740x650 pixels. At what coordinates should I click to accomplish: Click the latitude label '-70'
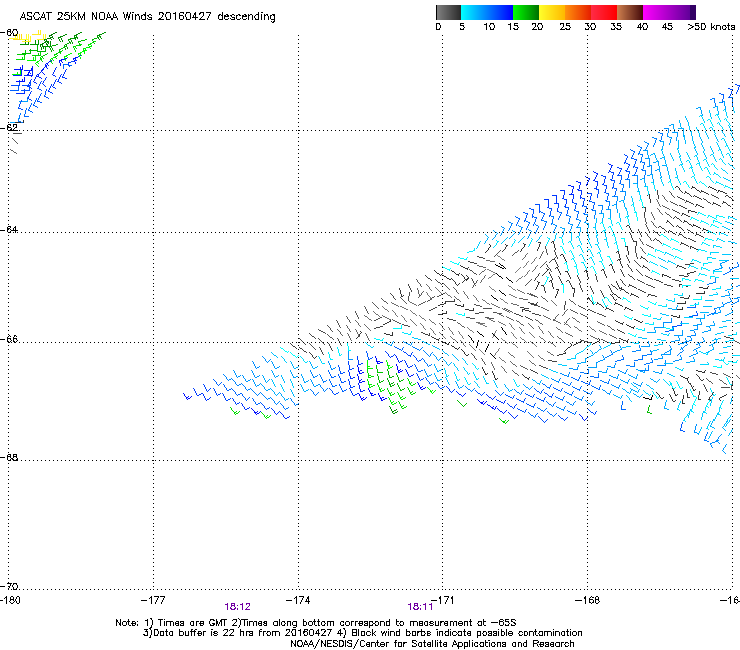9,586
